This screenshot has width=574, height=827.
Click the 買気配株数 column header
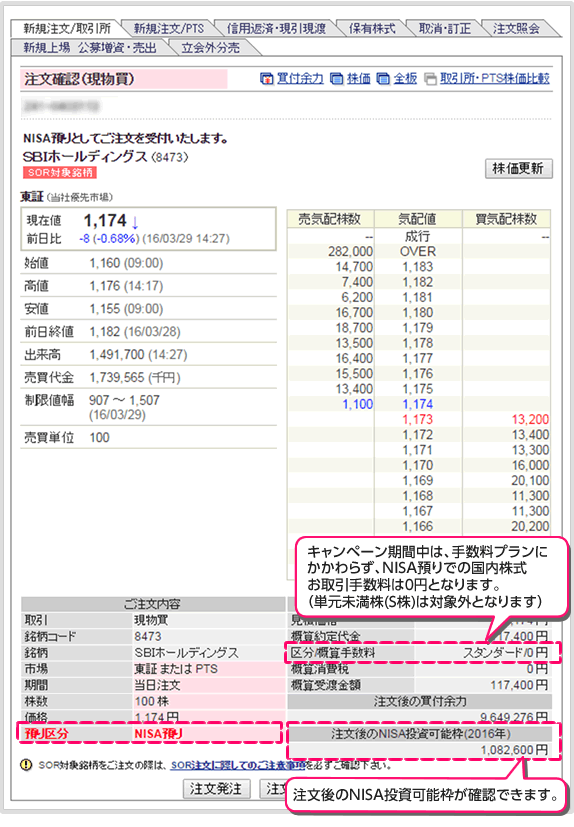point(506,219)
